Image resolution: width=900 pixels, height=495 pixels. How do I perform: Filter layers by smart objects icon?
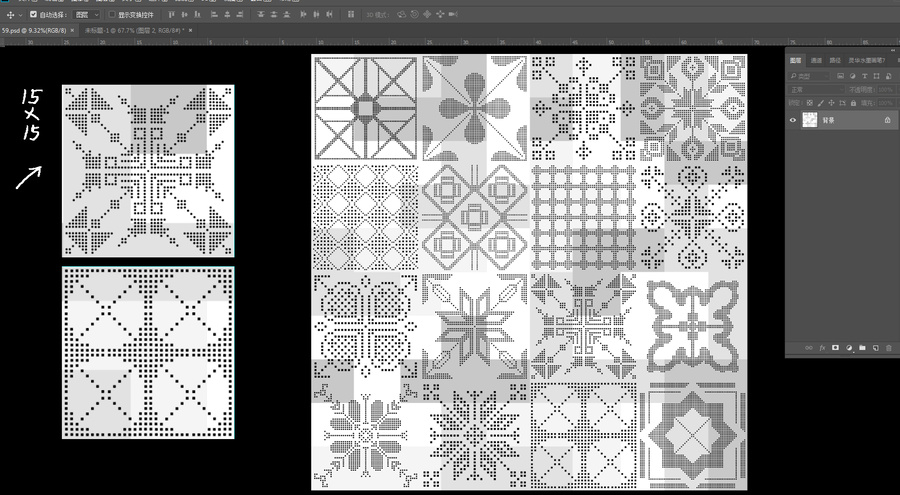[889, 76]
